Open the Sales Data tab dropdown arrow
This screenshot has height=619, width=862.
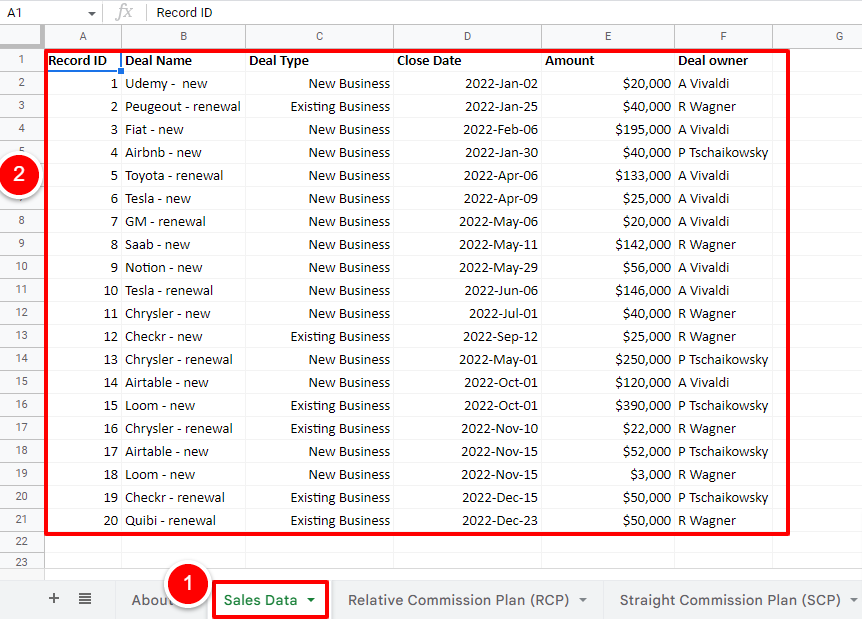pos(311,600)
